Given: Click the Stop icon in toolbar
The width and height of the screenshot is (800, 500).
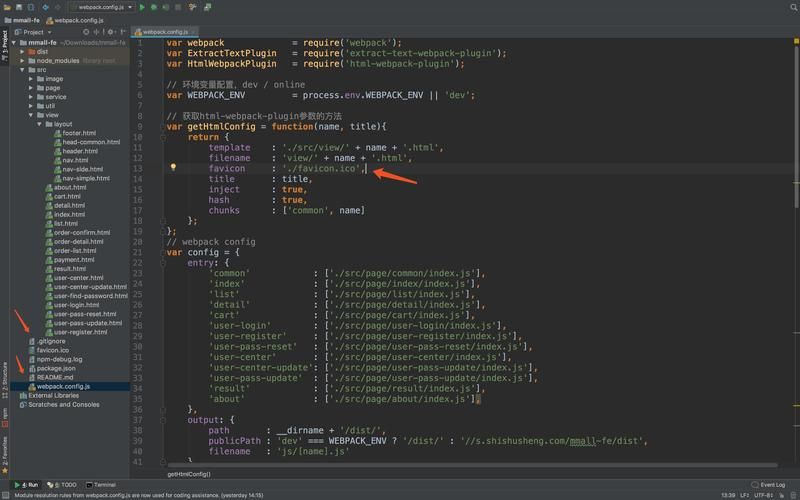Looking at the screenshot, I should click(x=179, y=7).
